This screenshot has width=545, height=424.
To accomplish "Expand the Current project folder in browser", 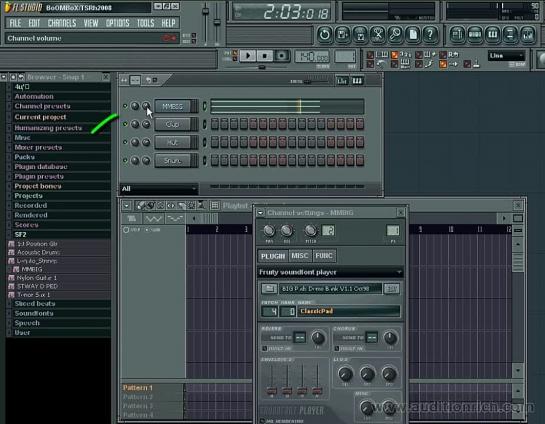I will pos(40,117).
